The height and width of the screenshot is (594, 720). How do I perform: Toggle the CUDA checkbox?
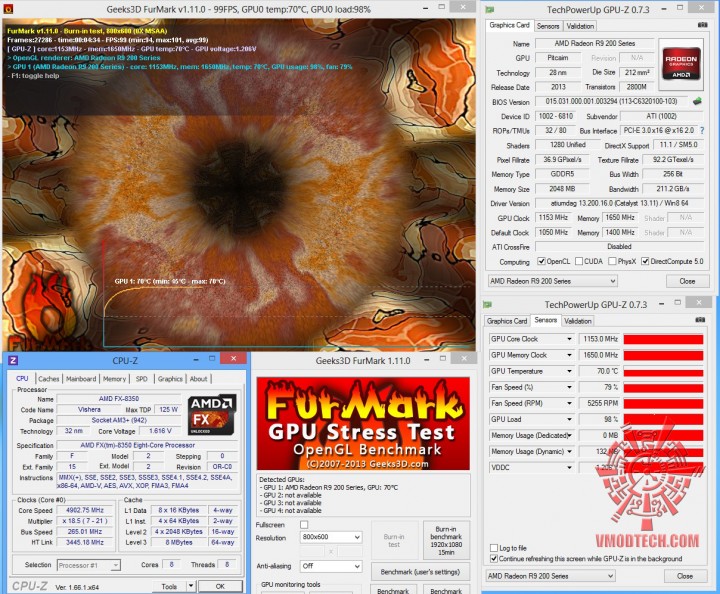pos(579,261)
